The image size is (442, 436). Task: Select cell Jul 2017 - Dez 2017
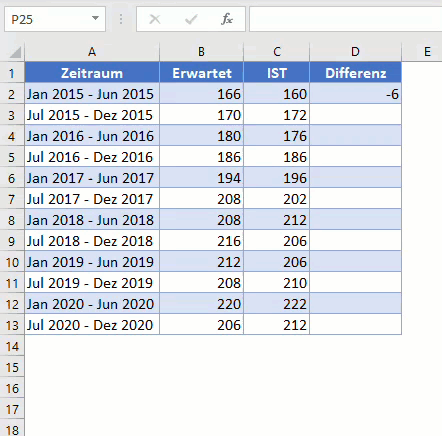[x=92, y=199]
